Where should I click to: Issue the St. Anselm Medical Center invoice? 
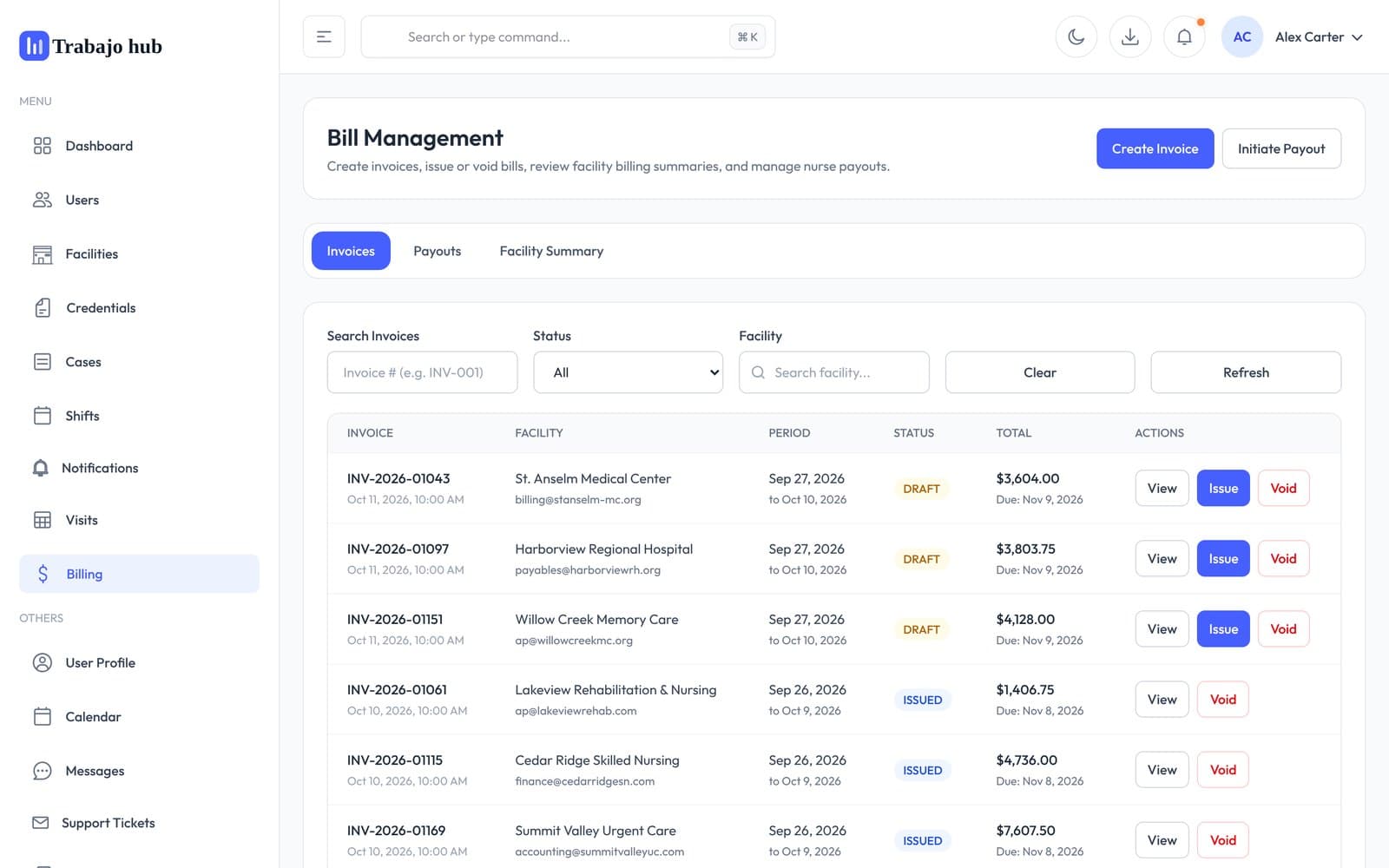pyautogui.click(x=1223, y=488)
